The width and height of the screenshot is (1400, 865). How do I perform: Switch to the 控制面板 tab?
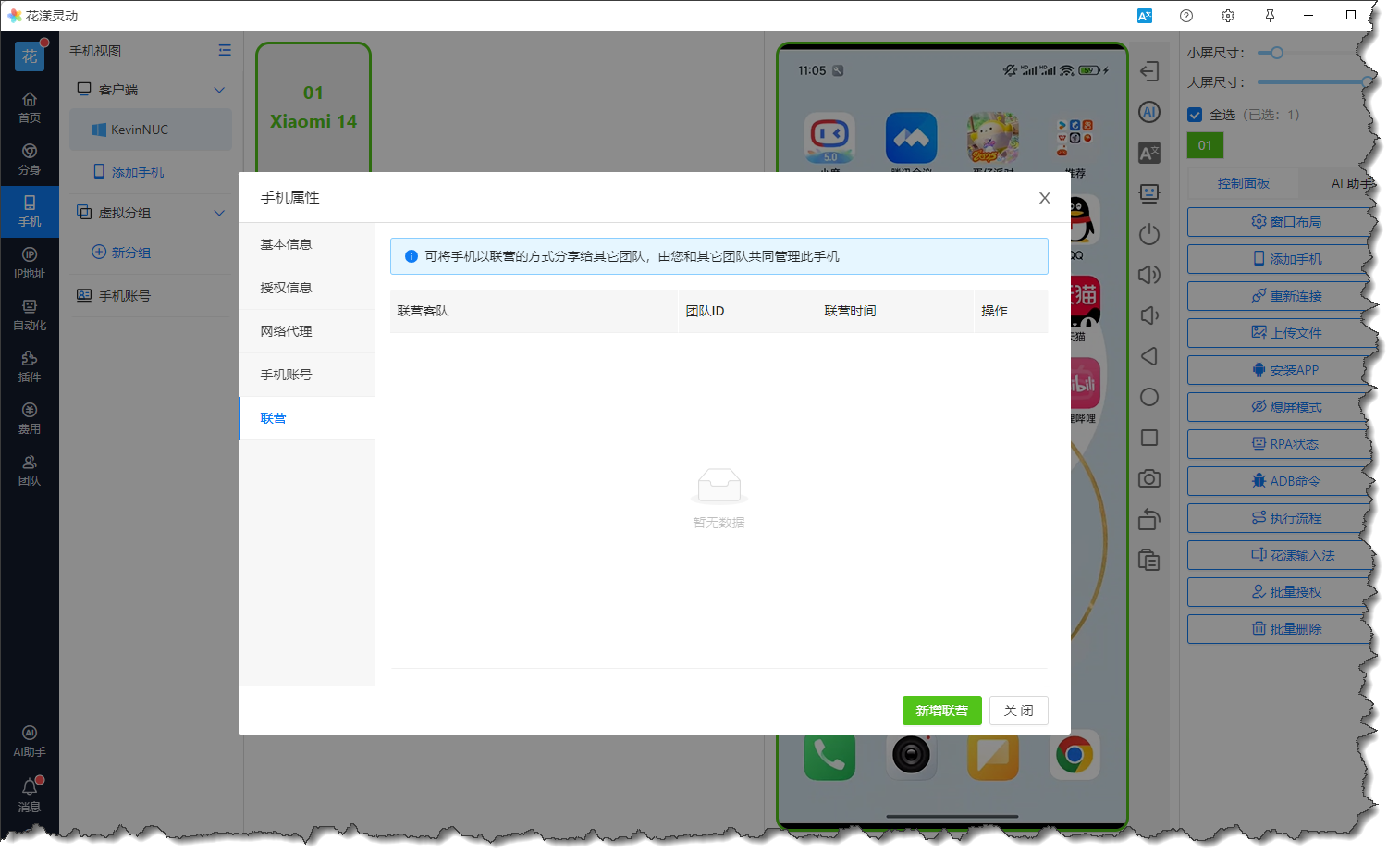tap(1243, 183)
